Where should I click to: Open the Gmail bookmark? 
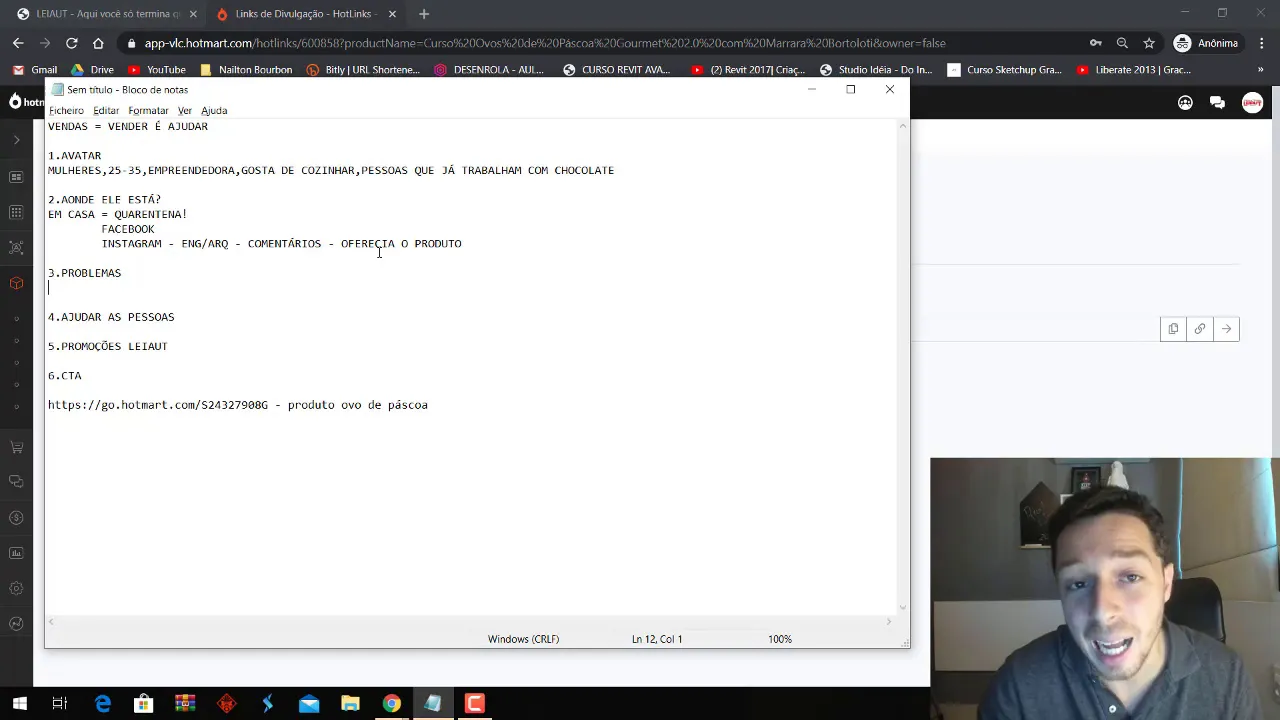click(35, 70)
